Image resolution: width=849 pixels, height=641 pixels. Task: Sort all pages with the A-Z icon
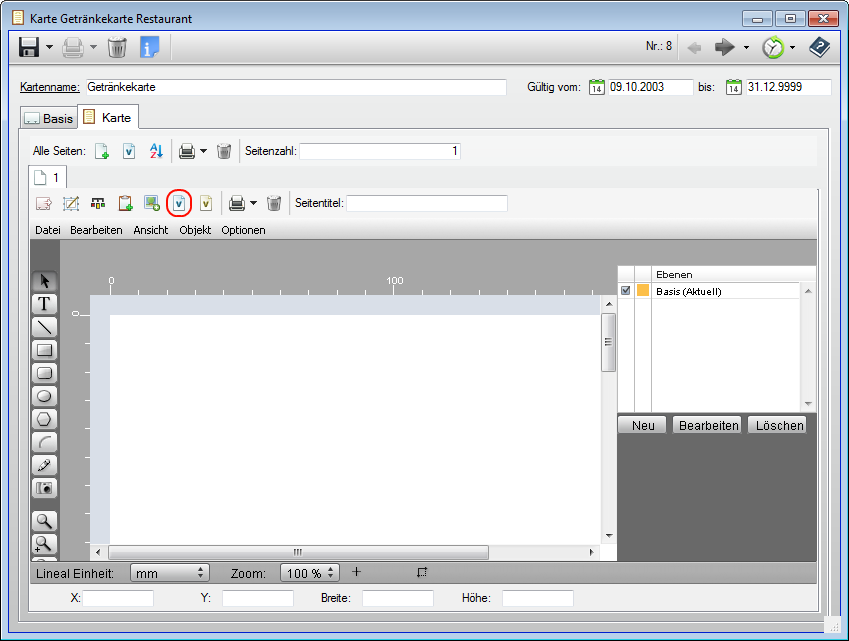click(x=155, y=151)
